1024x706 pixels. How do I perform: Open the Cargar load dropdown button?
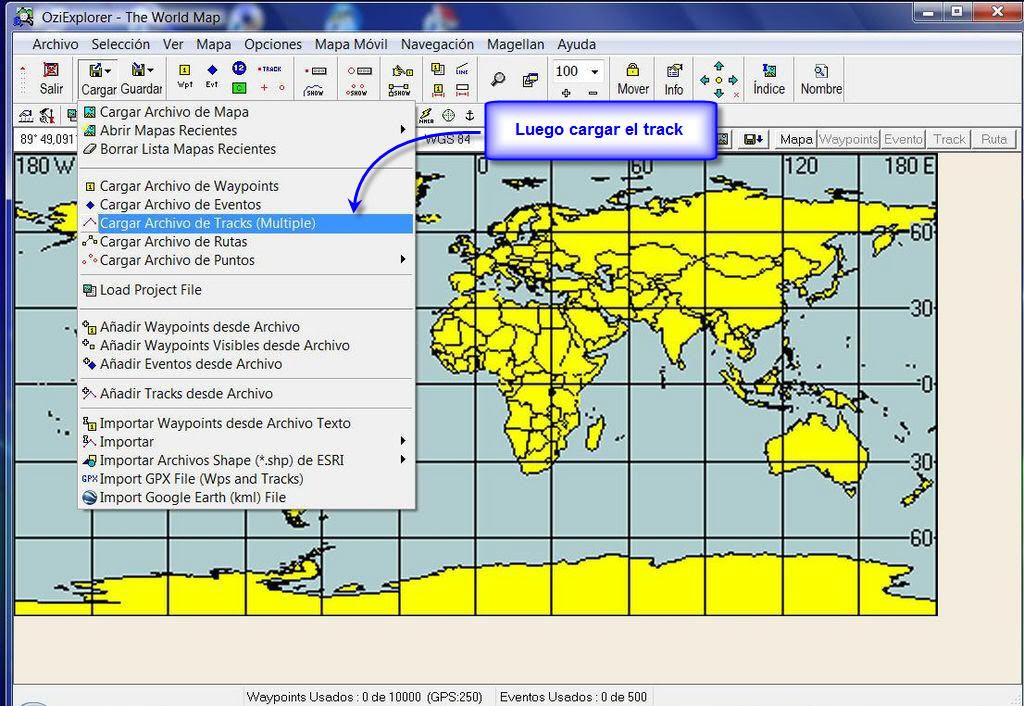99,79
